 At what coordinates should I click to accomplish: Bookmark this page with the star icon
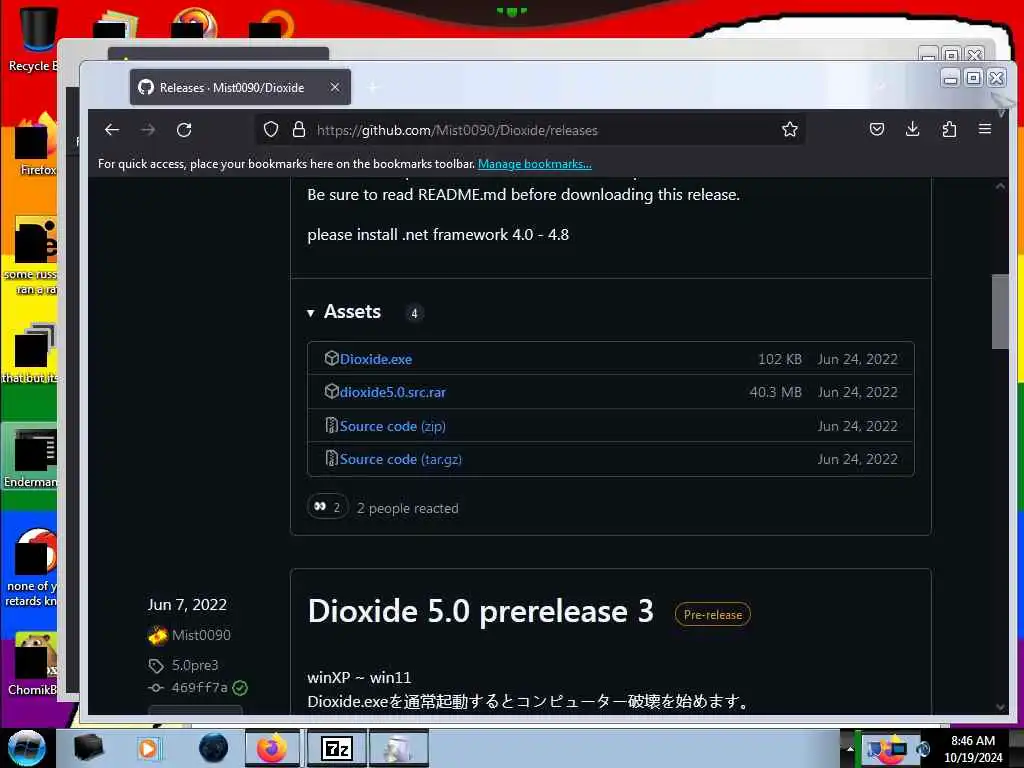click(790, 129)
